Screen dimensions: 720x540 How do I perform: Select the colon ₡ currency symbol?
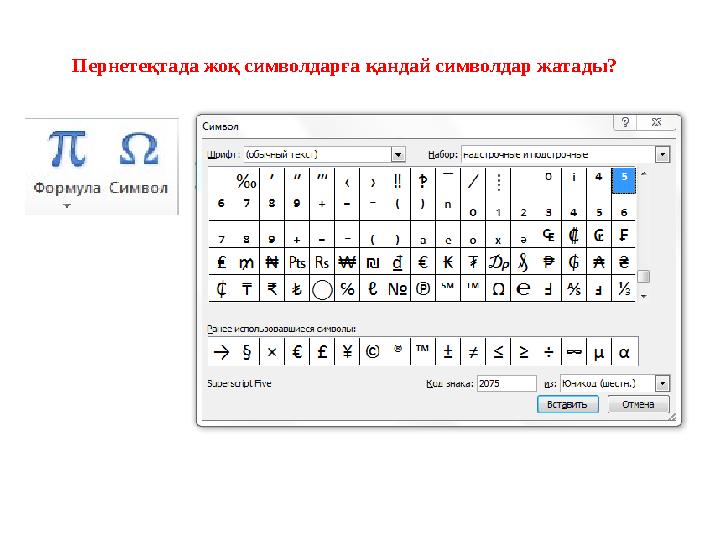[x=574, y=235]
